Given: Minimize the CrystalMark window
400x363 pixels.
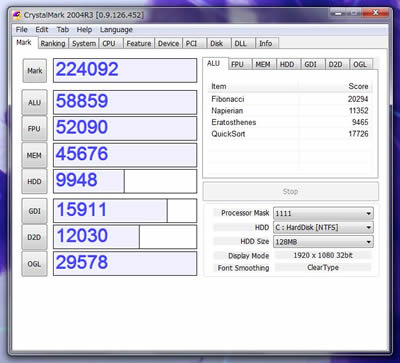Looking at the screenshot, I should 338,13.
